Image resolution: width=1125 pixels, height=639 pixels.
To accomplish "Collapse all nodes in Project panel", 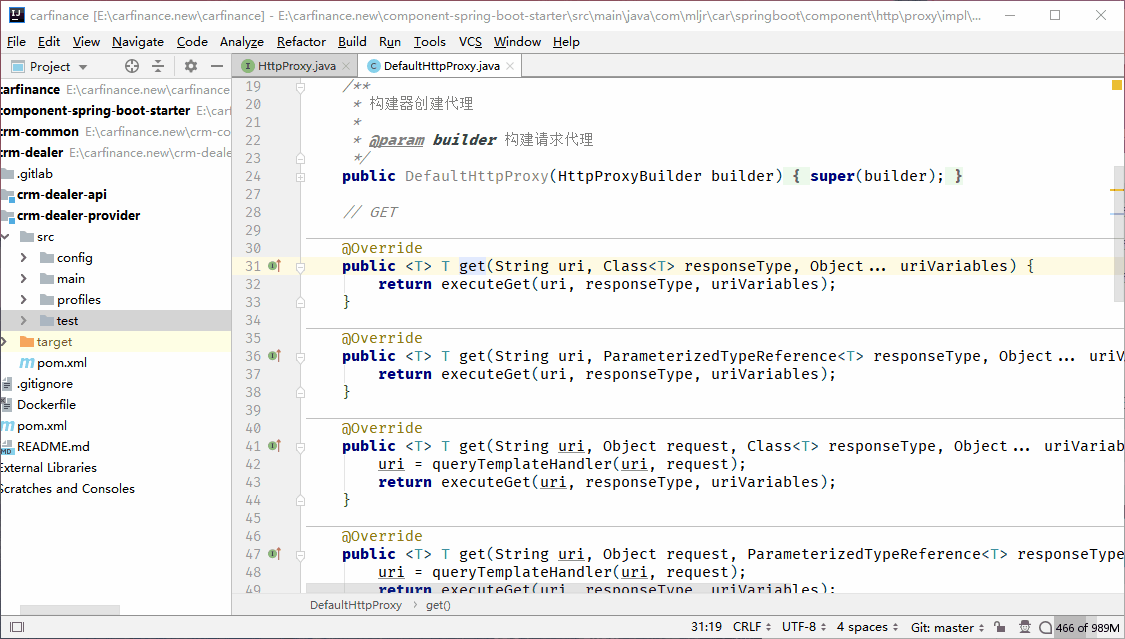I will (x=158, y=66).
